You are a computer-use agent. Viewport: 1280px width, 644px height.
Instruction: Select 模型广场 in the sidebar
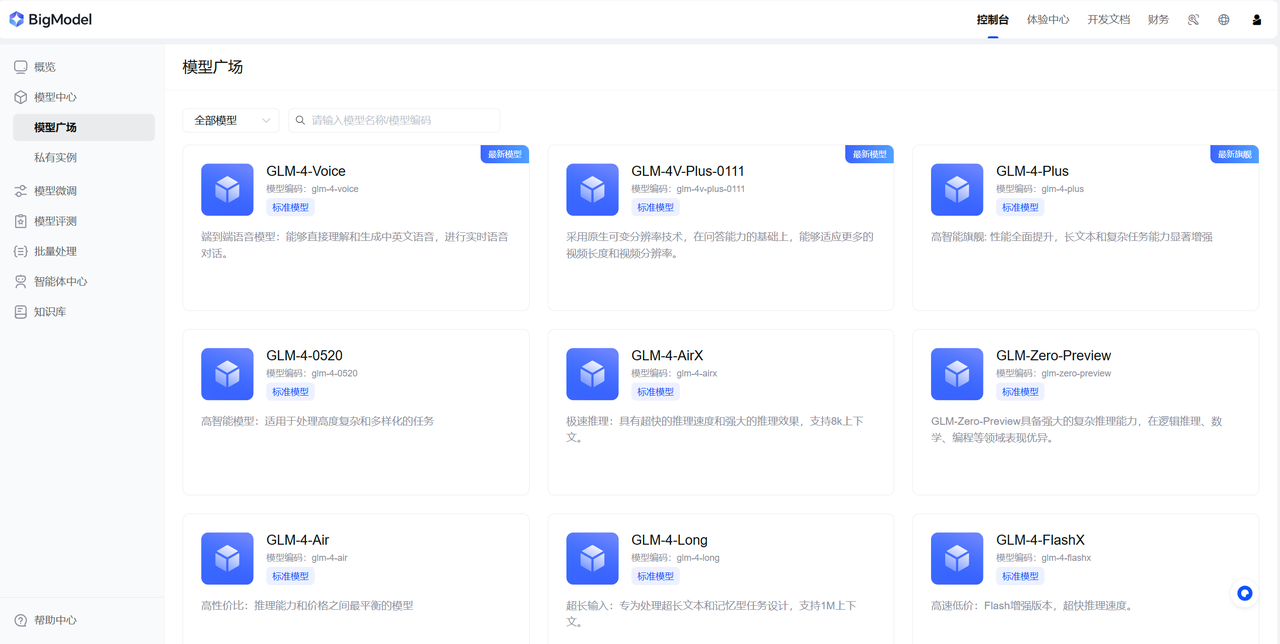[x=84, y=127]
